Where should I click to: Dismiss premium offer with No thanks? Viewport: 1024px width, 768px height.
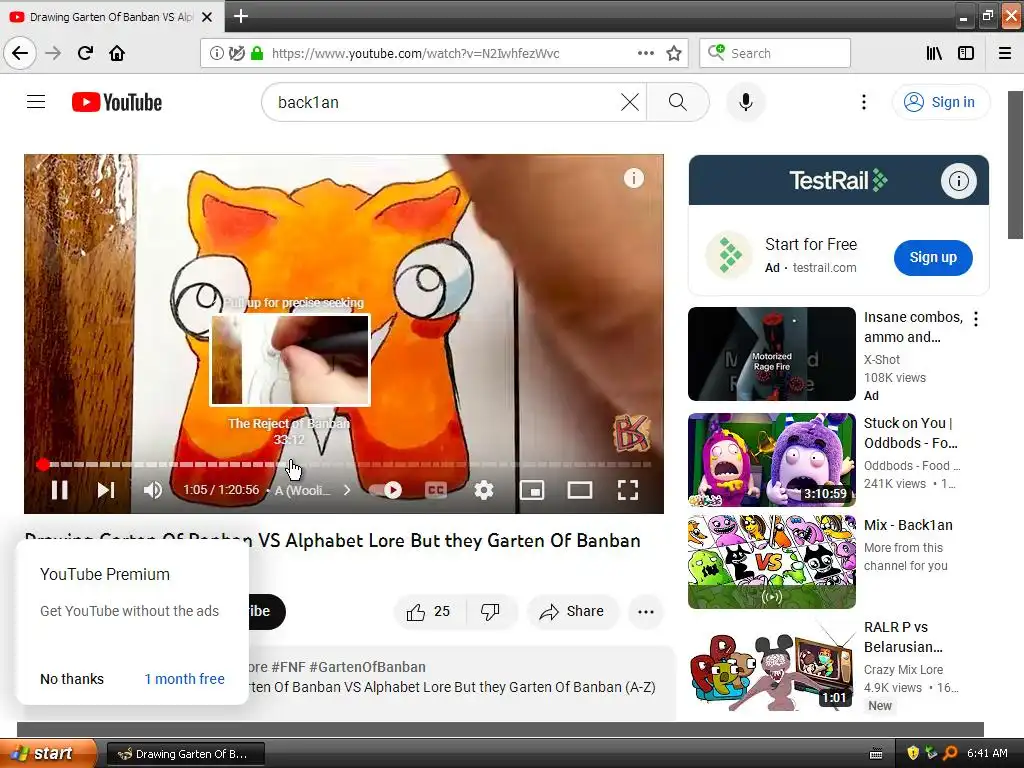tap(72, 679)
